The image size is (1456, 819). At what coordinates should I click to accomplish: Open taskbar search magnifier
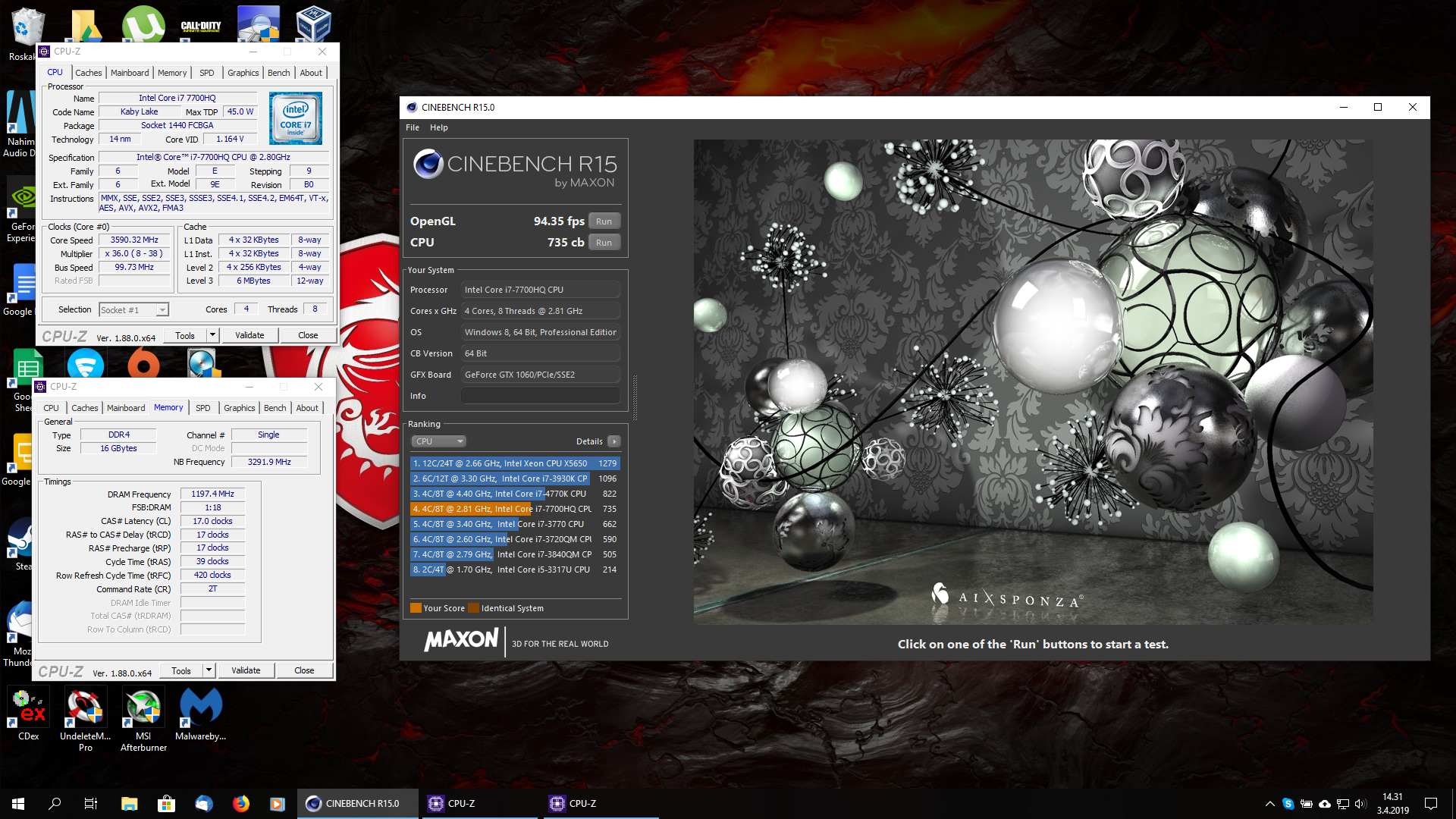coord(55,804)
